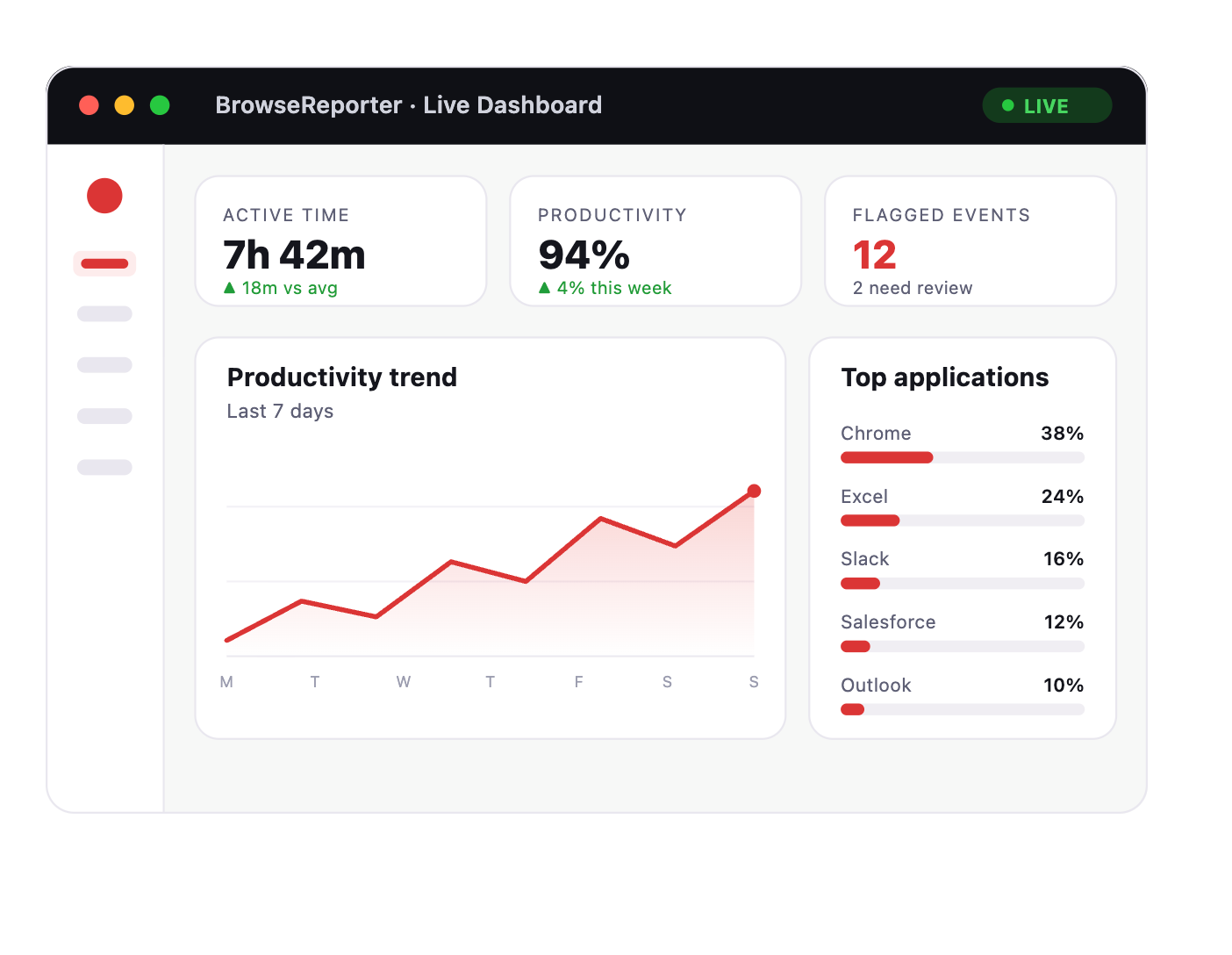The height and width of the screenshot is (955, 1232).
Task: Select the Slack application row
Action: tap(963, 570)
